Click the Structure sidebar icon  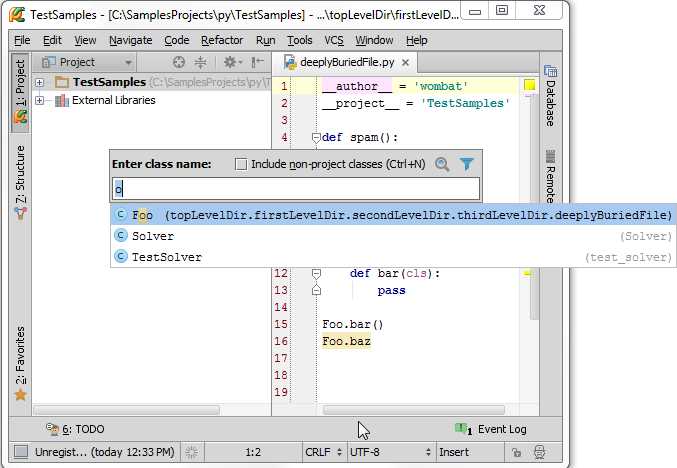[20, 212]
